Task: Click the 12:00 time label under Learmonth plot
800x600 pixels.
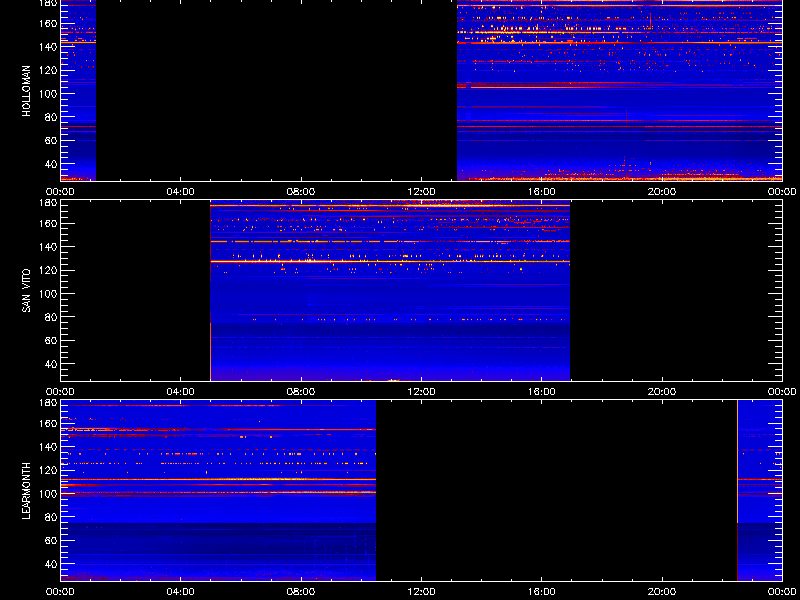Action: [421, 592]
